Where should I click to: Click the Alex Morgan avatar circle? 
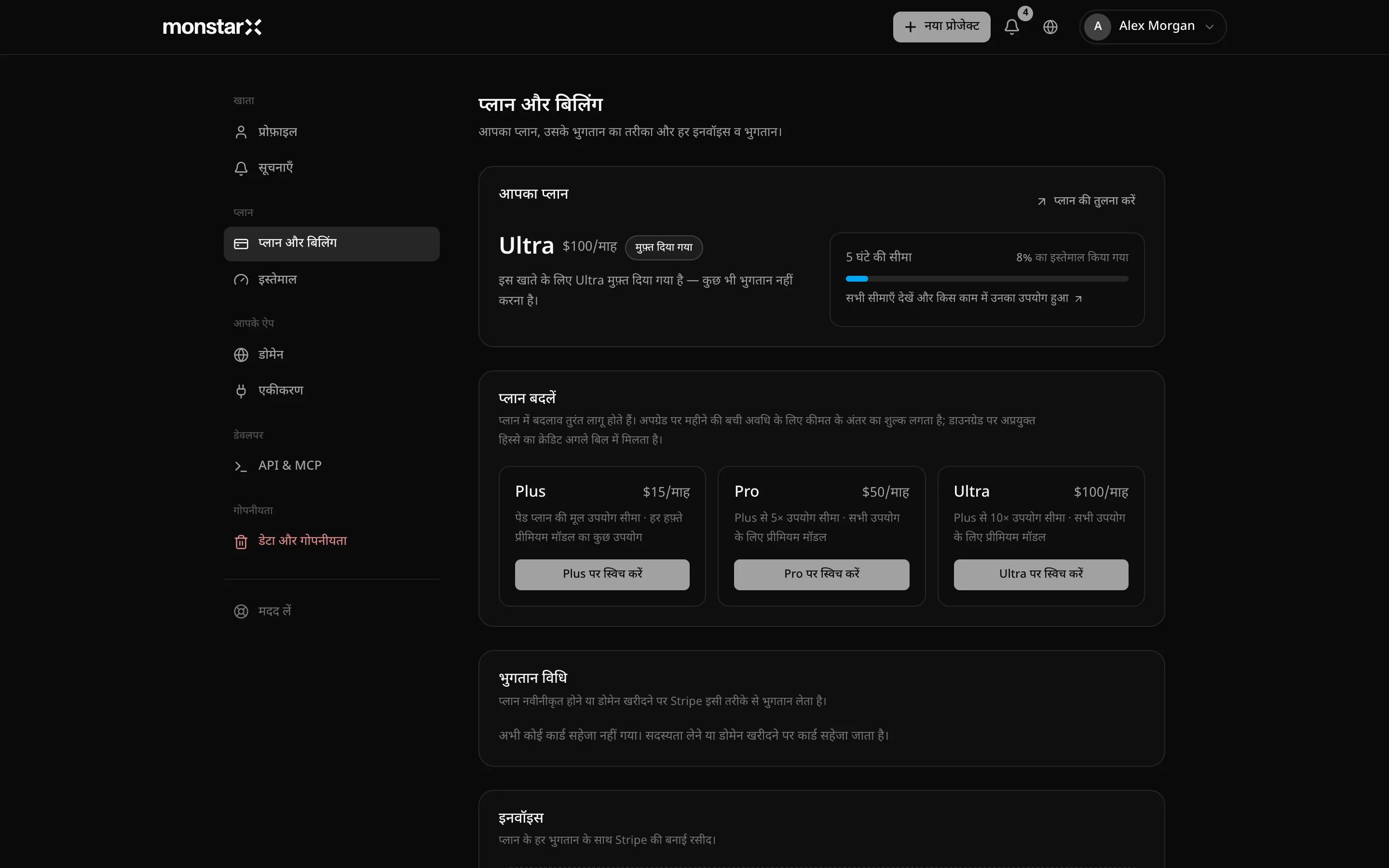(1097, 27)
